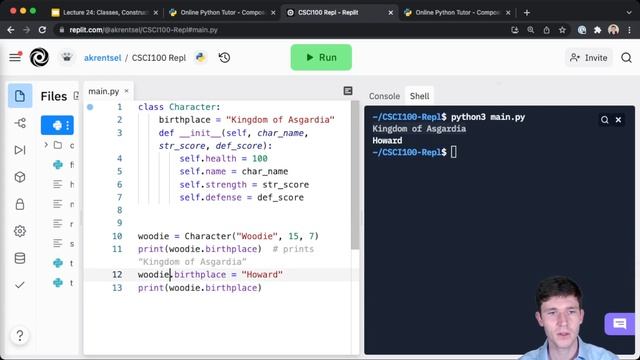Open version history clock icon
640x360 pixels.
[224, 58]
